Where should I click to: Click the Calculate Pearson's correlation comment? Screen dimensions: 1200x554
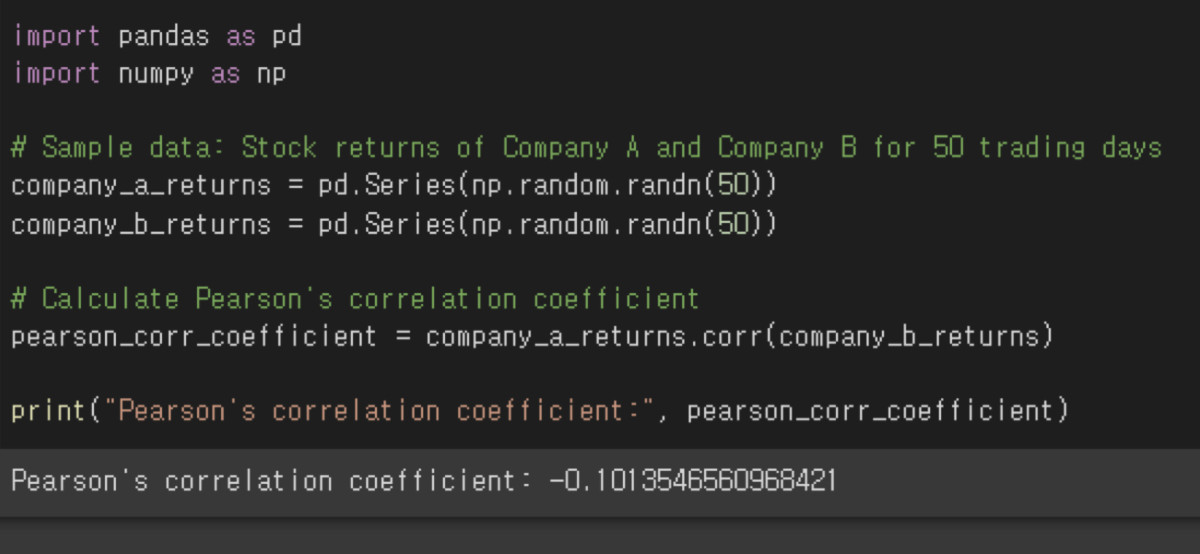pos(356,299)
